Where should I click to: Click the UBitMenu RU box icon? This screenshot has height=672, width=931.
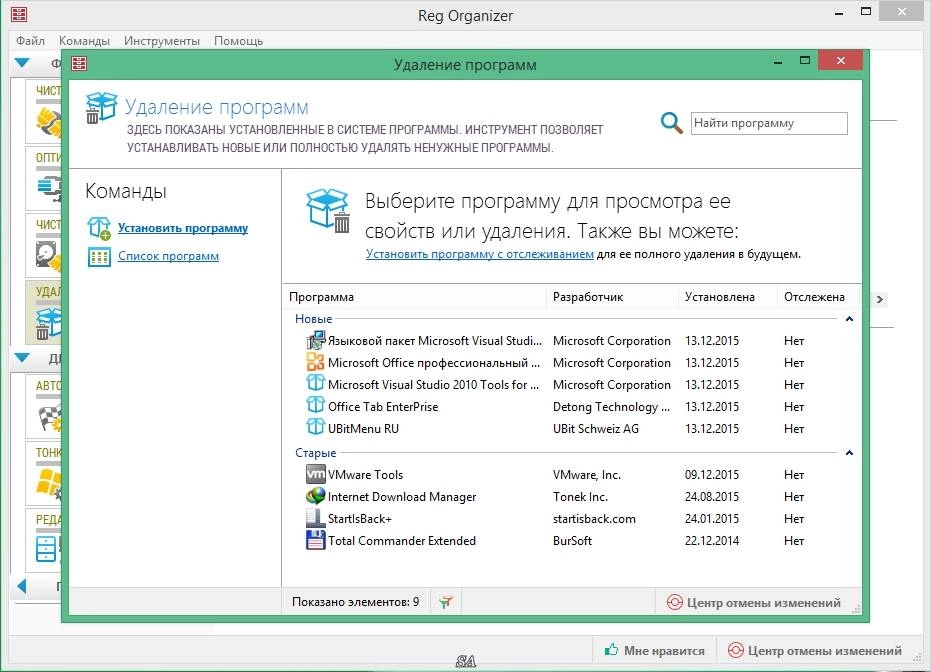tap(315, 428)
